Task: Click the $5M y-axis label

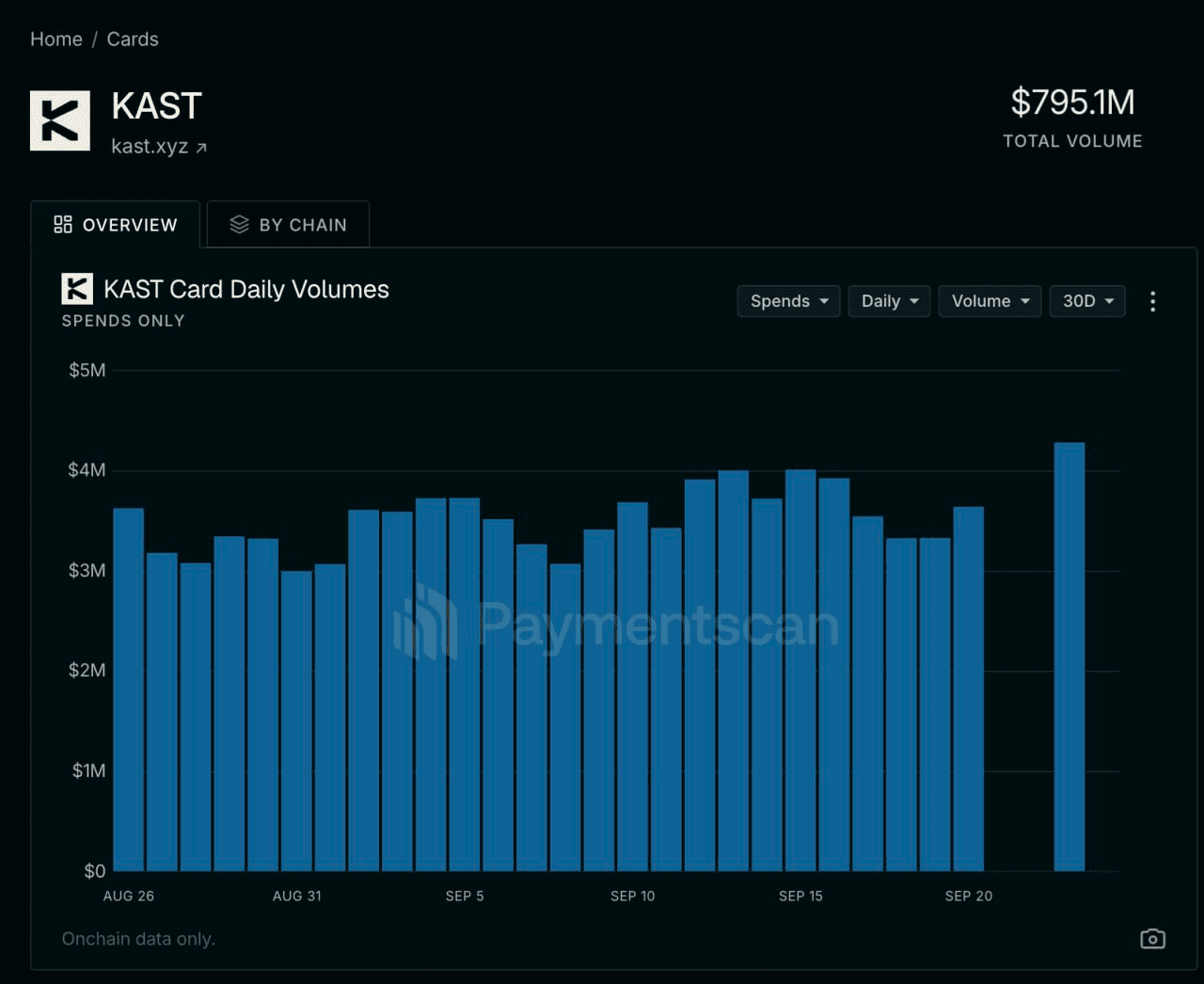Action: point(87,371)
